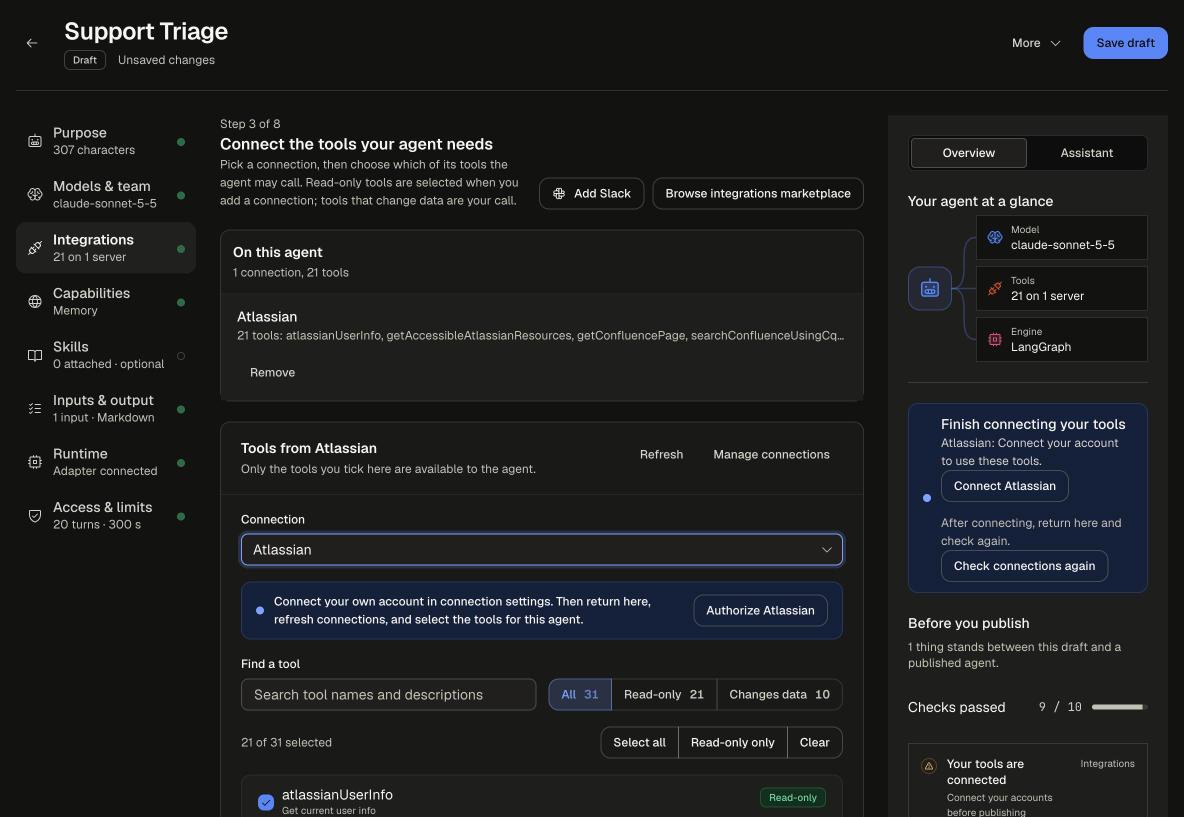Screen dimensions: 1184x817
Task: Click the Purpose robot icon in sidebar
Action: (x=35, y=141)
